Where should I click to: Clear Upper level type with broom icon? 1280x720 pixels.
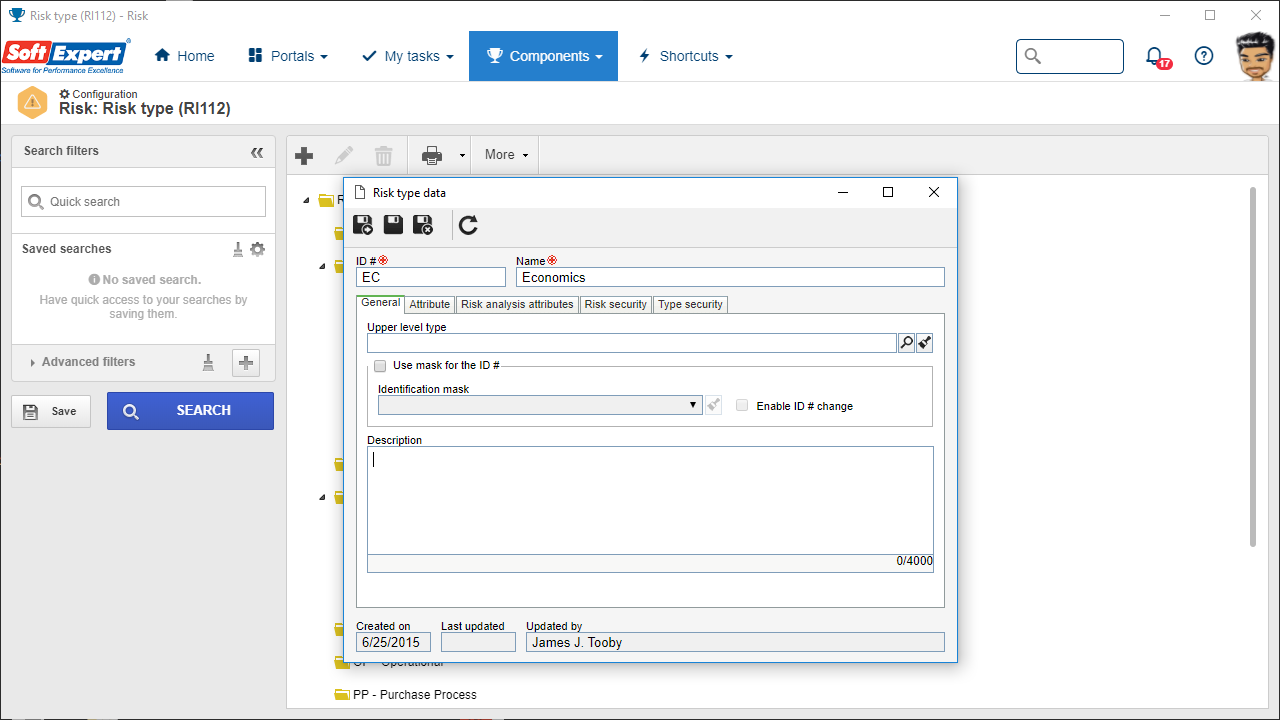tap(925, 343)
